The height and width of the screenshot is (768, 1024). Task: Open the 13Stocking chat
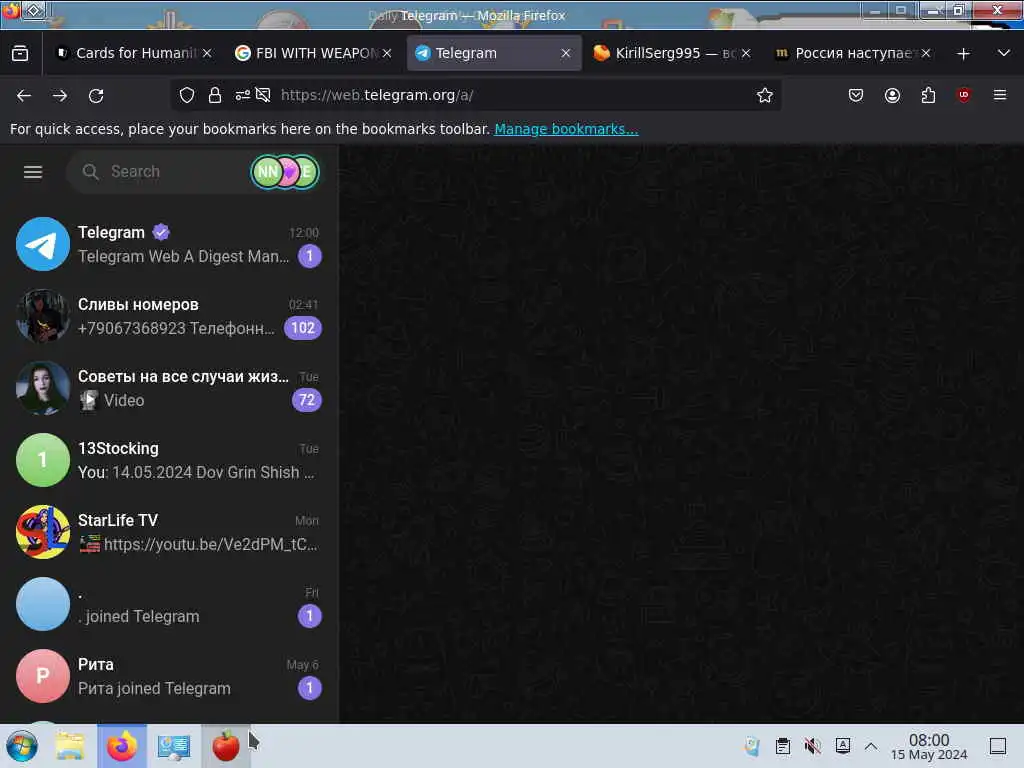[x=169, y=460]
